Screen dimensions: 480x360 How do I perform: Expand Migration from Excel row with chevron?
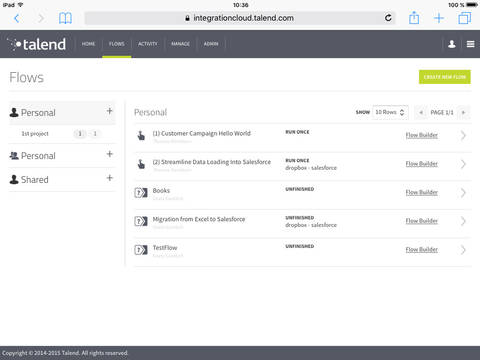(463, 221)
